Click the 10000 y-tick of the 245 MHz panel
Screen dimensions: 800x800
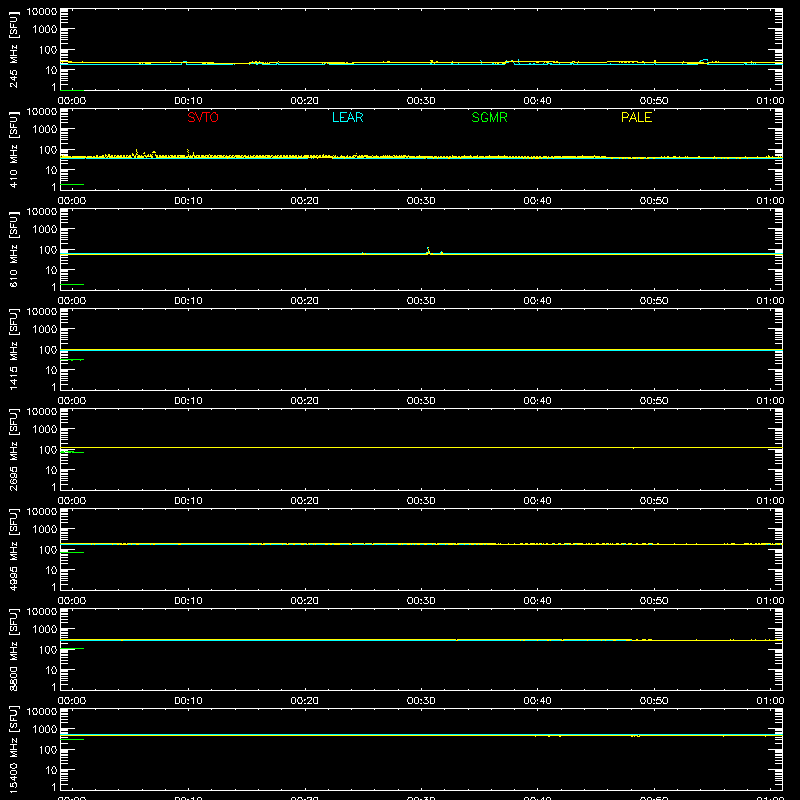coord(42,12)
